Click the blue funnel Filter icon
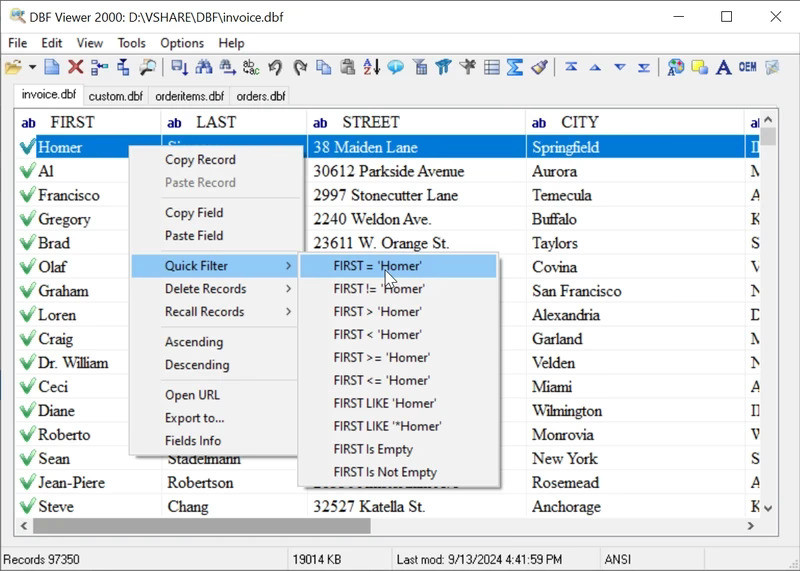This screenshot has height=571, width=800. pyautogui.click(x=443, y=67)
